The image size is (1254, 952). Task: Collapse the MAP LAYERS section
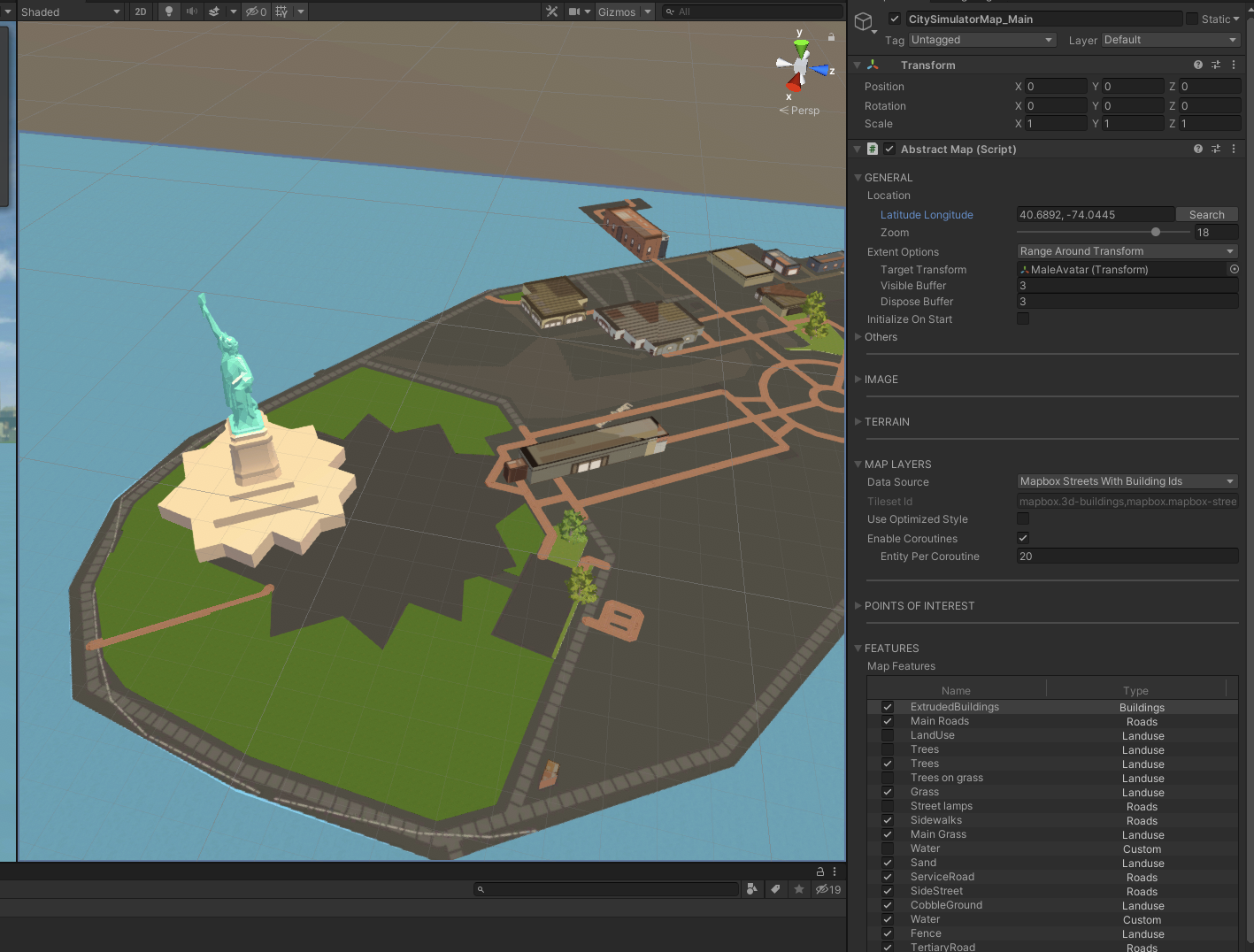[858, 464]
